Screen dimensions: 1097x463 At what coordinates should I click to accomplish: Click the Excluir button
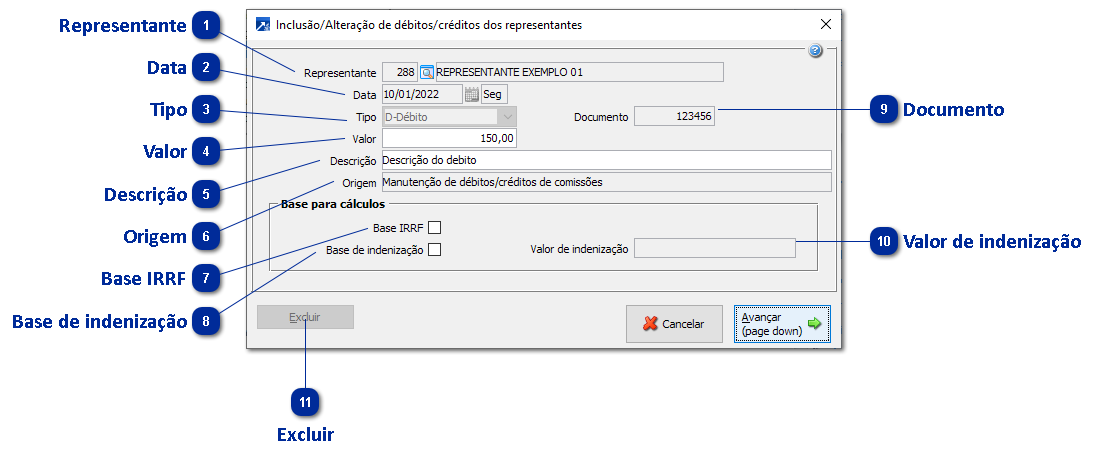click(305, 317)
